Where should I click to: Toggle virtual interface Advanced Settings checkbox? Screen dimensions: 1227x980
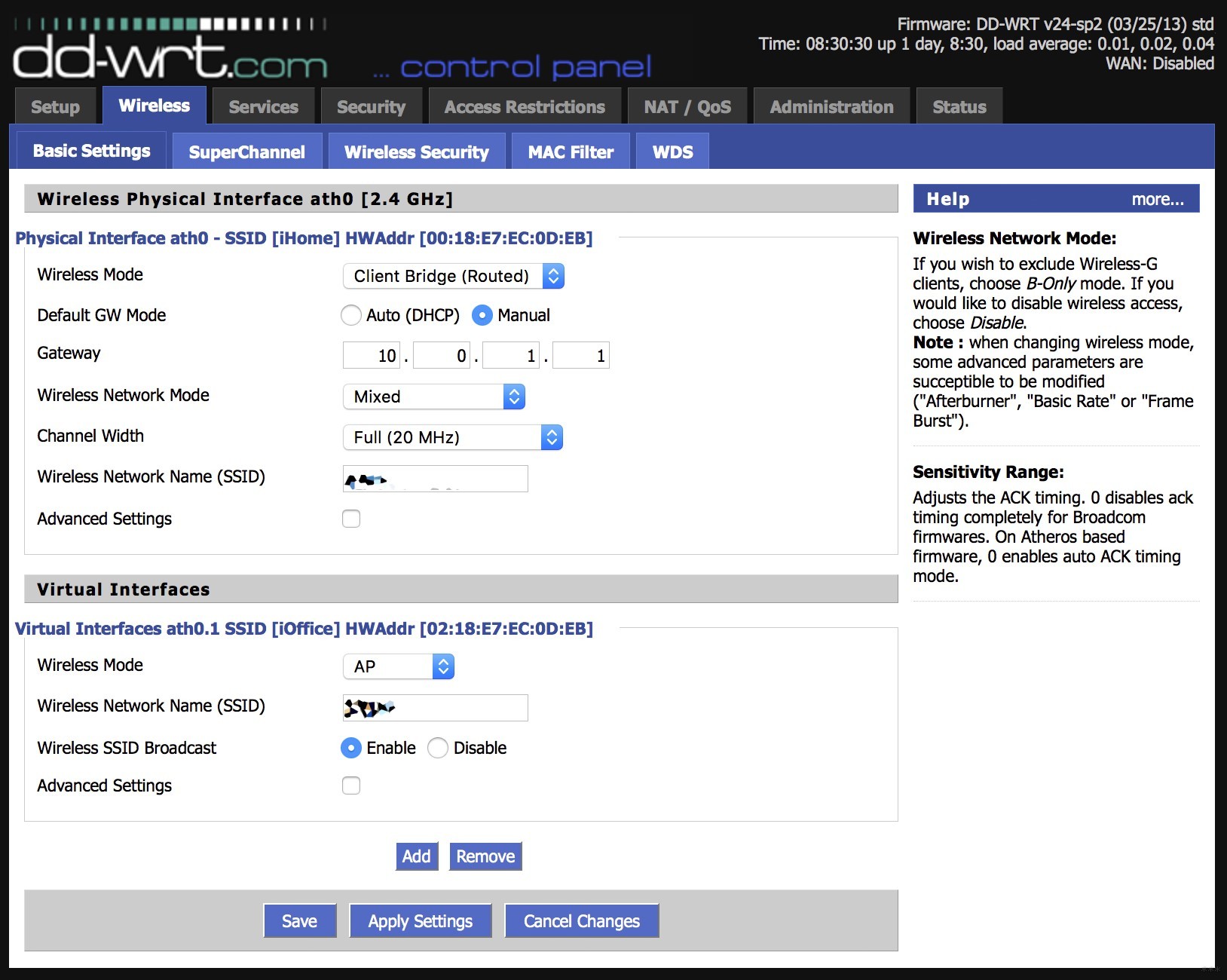[351, 786]
